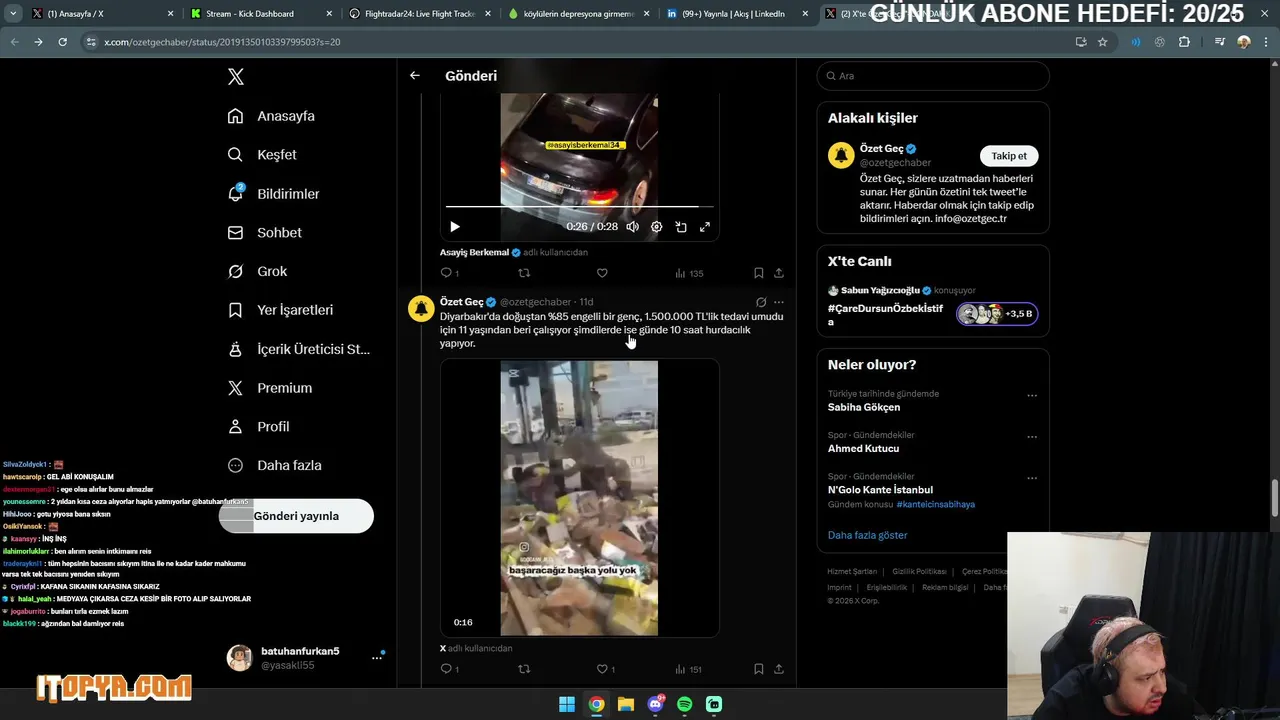Image resolution: width=1280 pixels, height=720 pixels.
Task: Open options for N'Golo Kante trend
Action: click(1032, 479)
